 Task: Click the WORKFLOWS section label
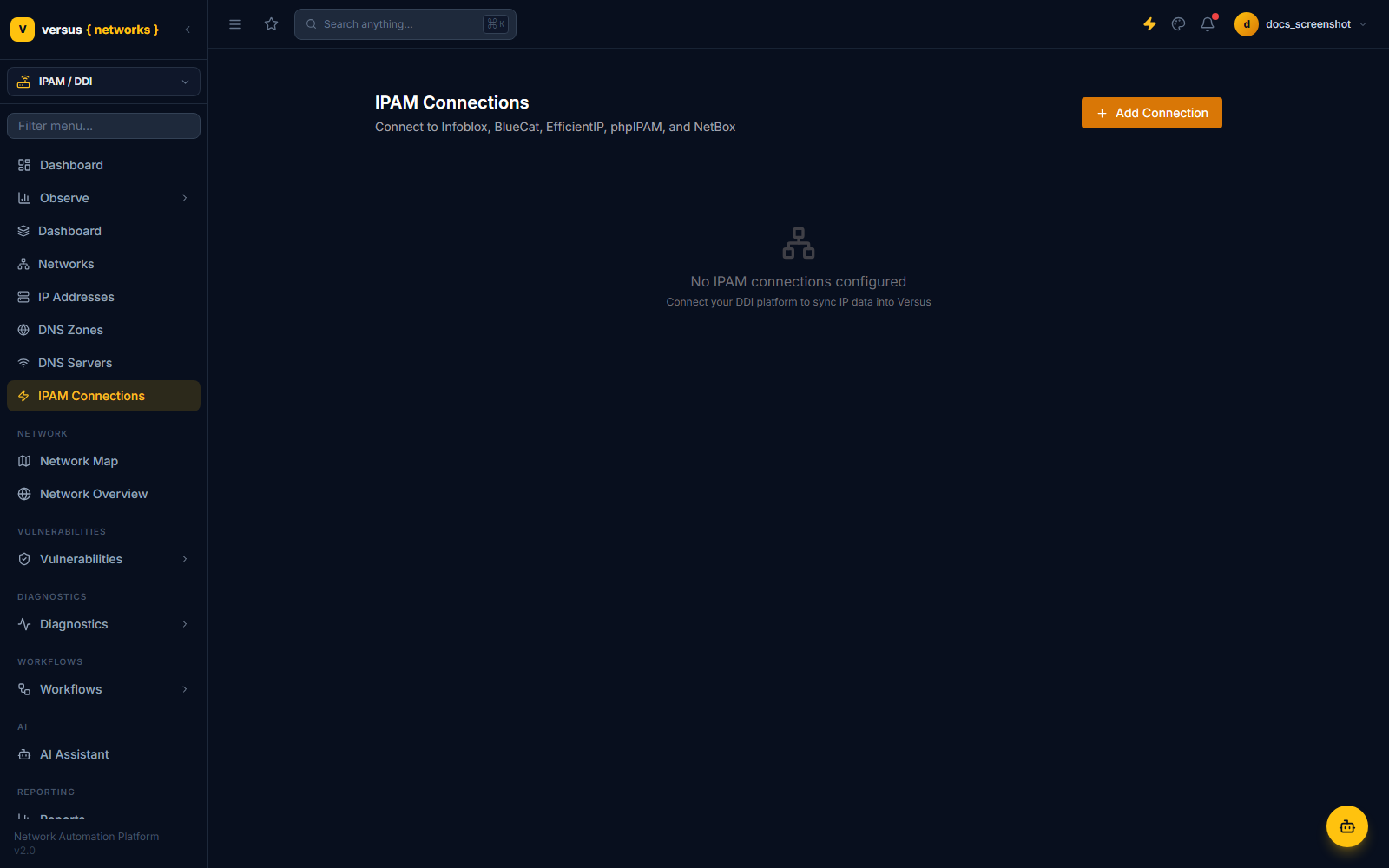(x=50, y=661)
